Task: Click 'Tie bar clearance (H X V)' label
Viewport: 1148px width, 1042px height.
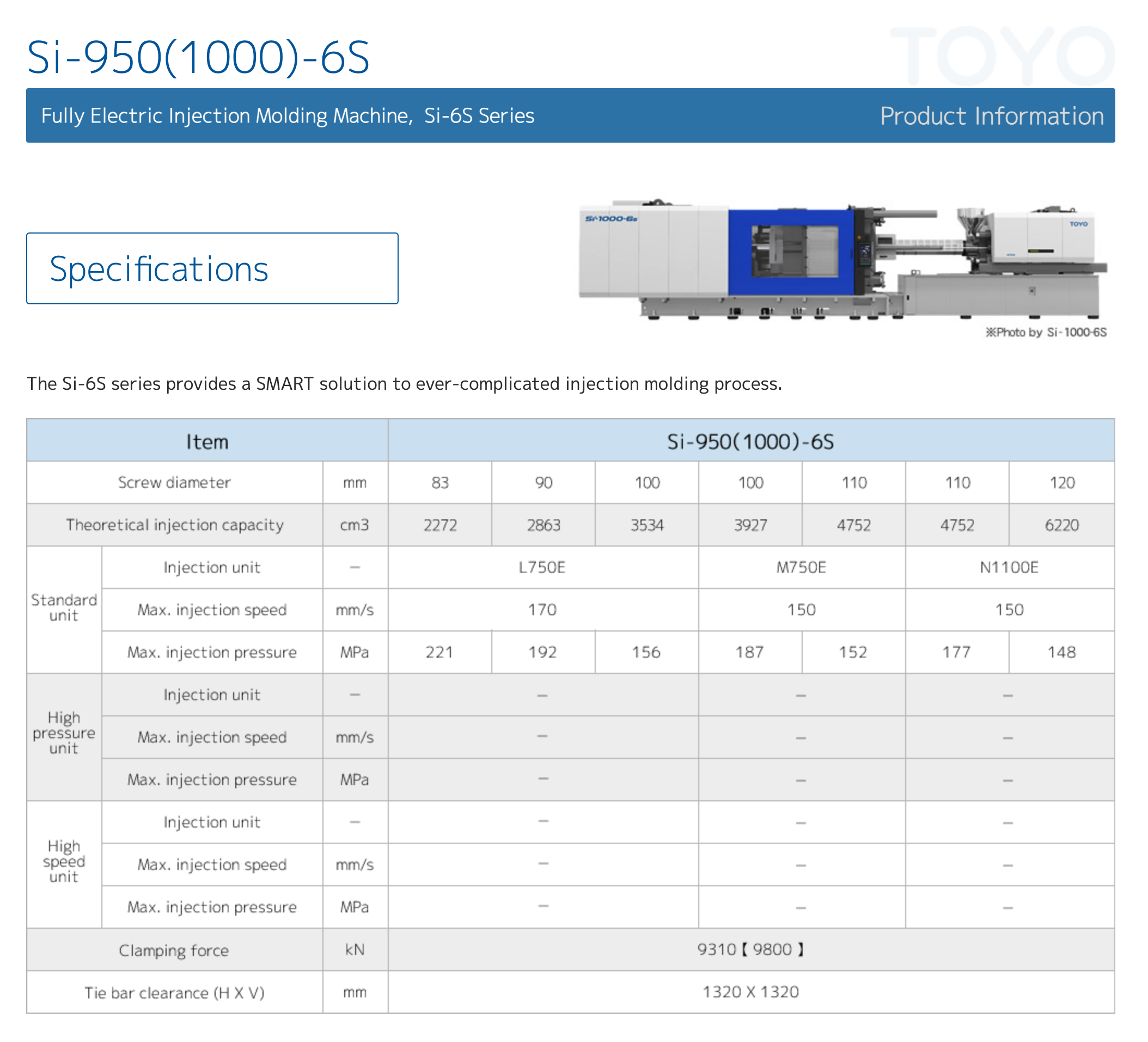Action: click(x=174, y=992)
